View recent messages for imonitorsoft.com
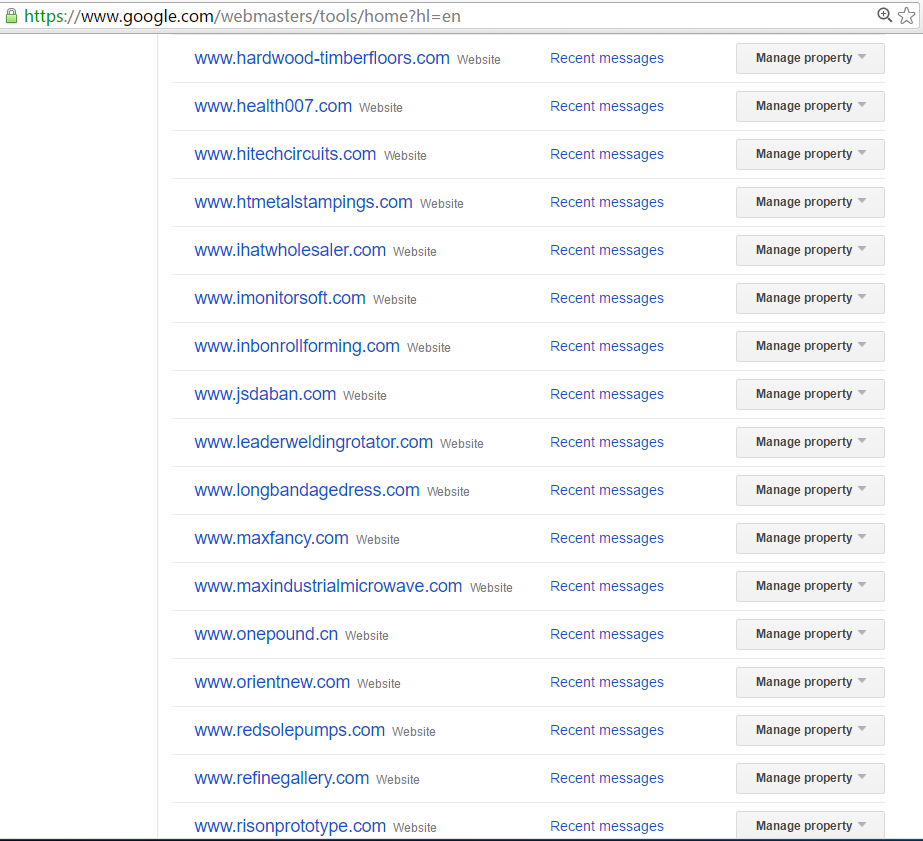 point(607,298)
